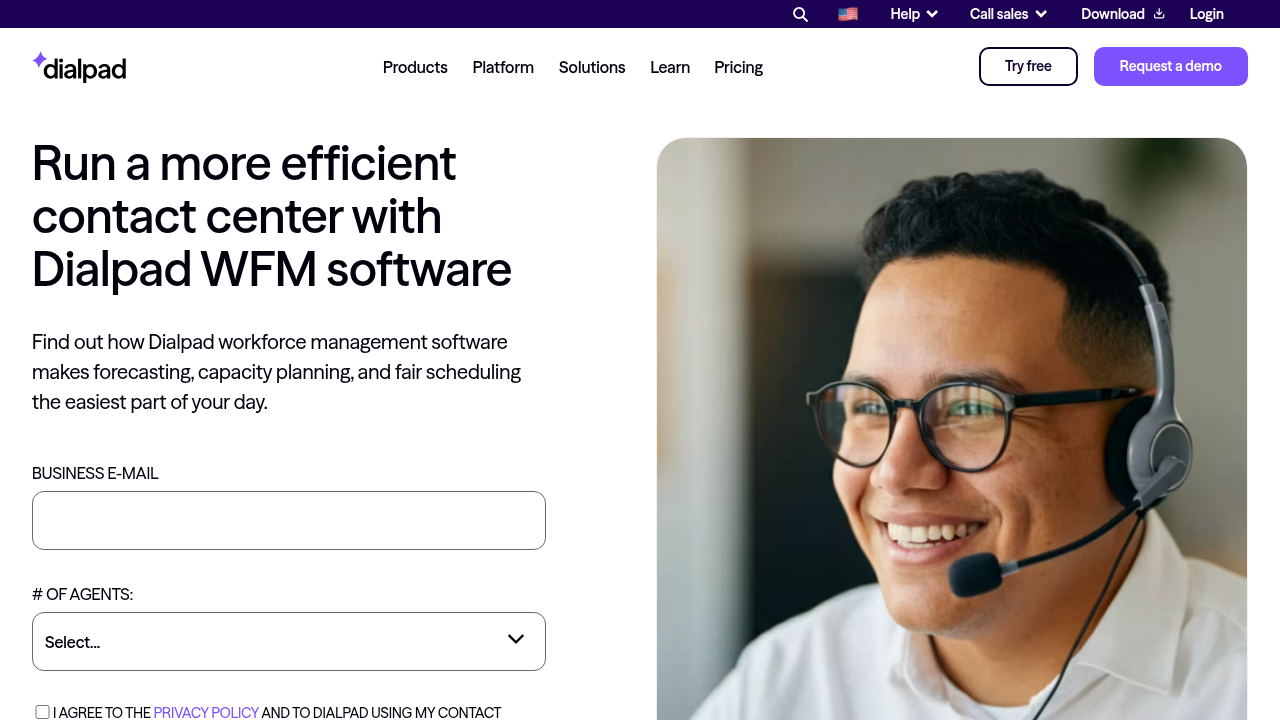1280x720 pixels.
Task: Go to the Pricing page
Action: click(738, 67)
